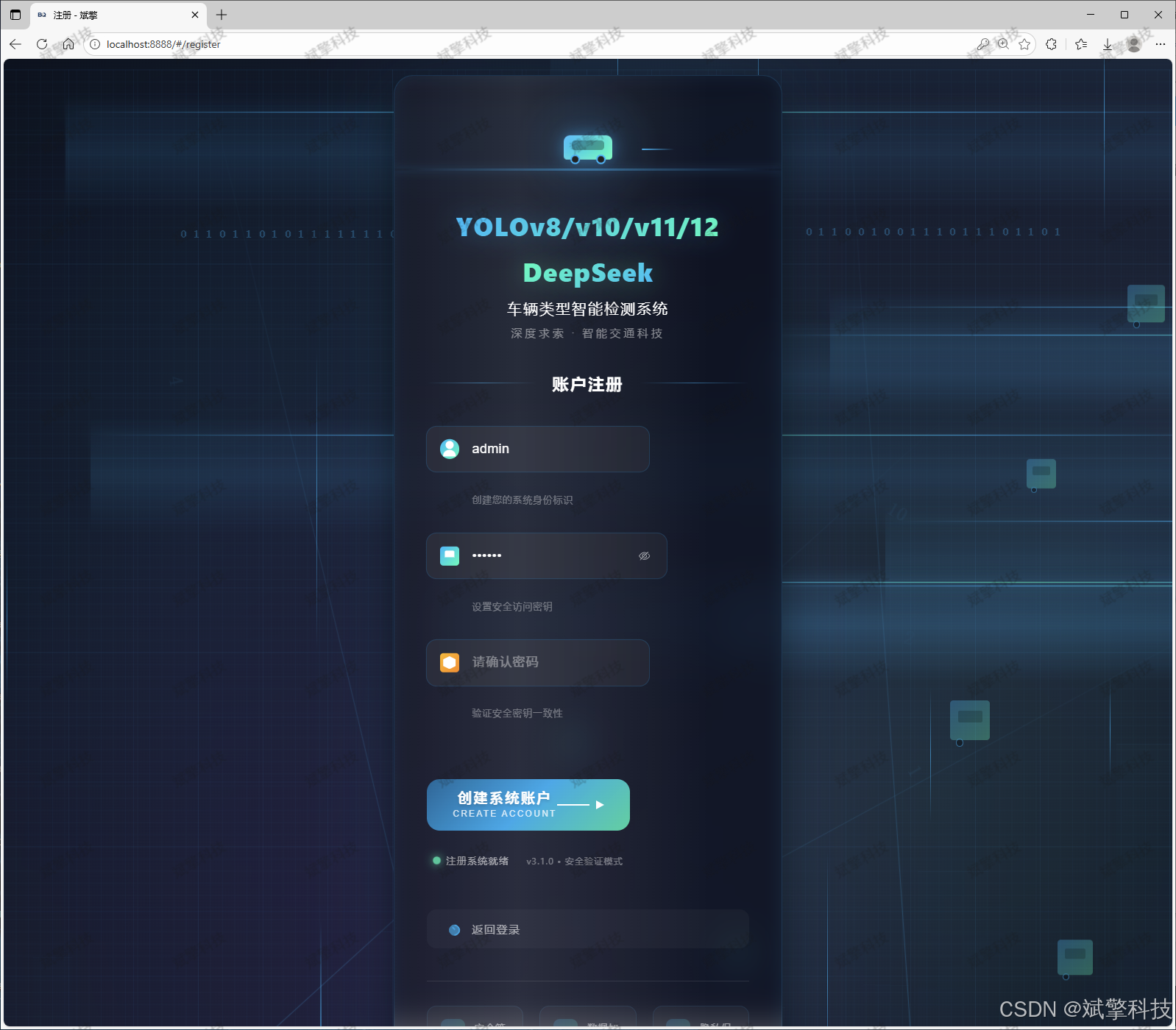Click the blue 返回登录 circle icon

[x=455, y=930]
